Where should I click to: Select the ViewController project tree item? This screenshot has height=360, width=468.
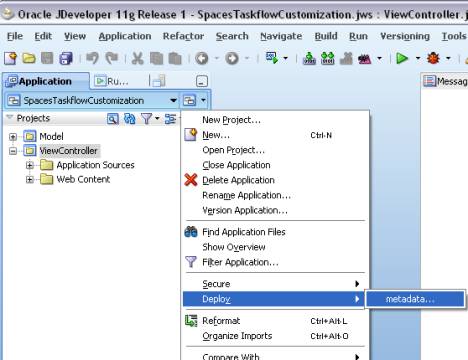click(x=68, y=151)
